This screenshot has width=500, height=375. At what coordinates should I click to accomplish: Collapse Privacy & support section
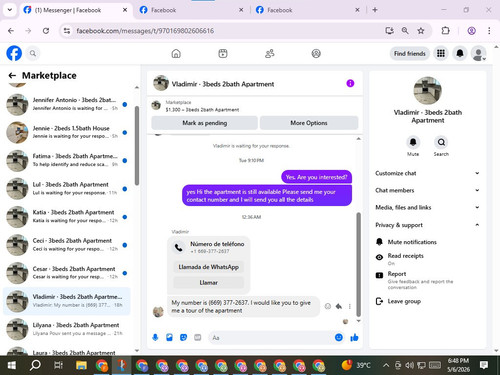point(427,225)
